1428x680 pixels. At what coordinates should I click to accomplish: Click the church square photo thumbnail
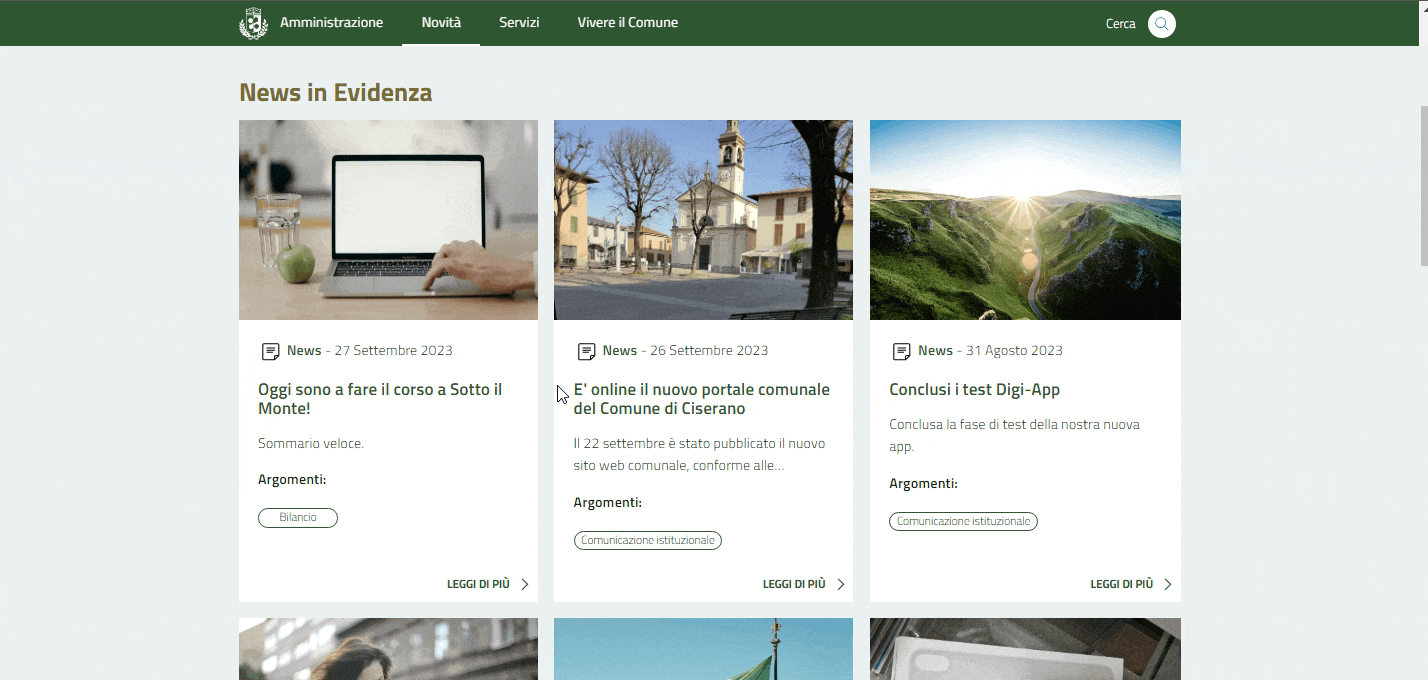703,220
